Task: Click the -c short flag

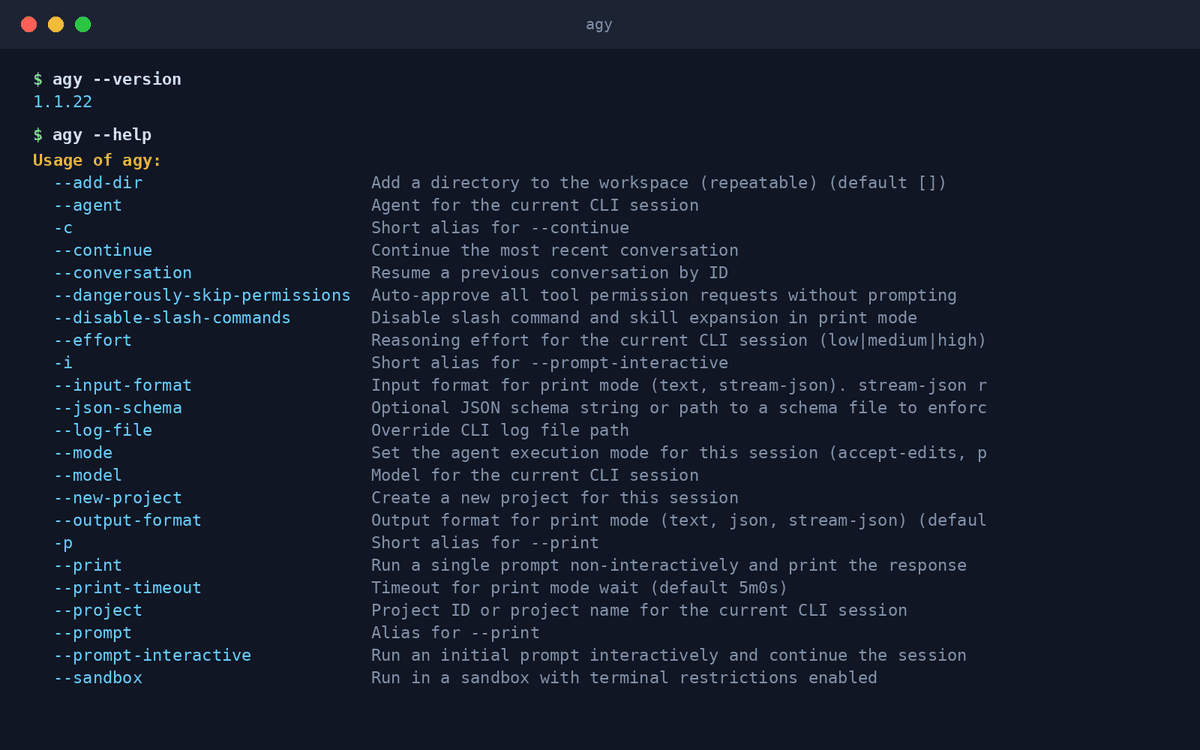Action: (63, 228)
